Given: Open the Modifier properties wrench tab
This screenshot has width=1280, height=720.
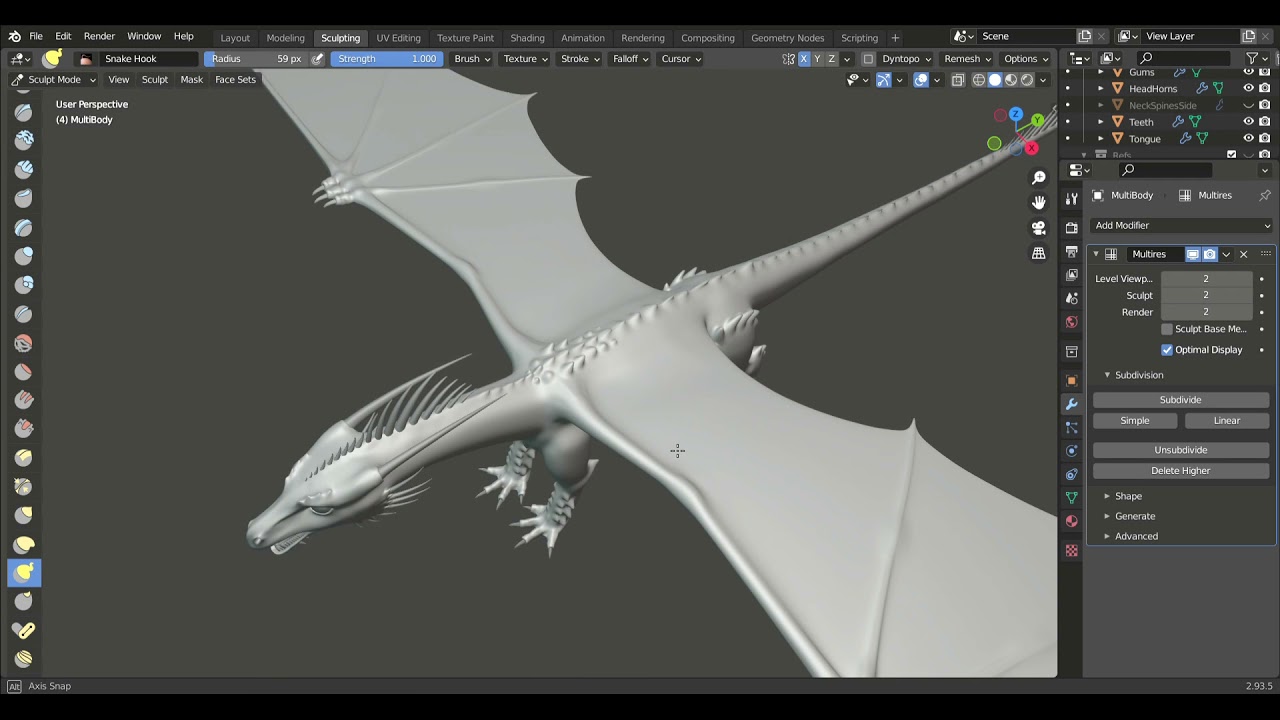Looking at the screenshot, I should tap(1072, 404).
